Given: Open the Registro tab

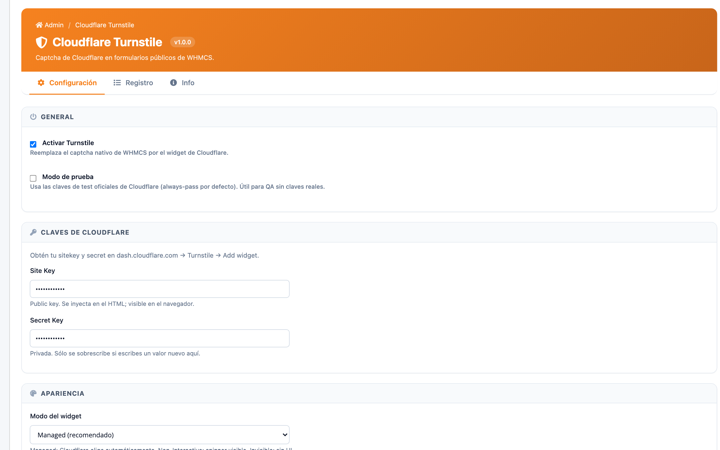Looking at the screenshot, I should (x=133, y=83).
